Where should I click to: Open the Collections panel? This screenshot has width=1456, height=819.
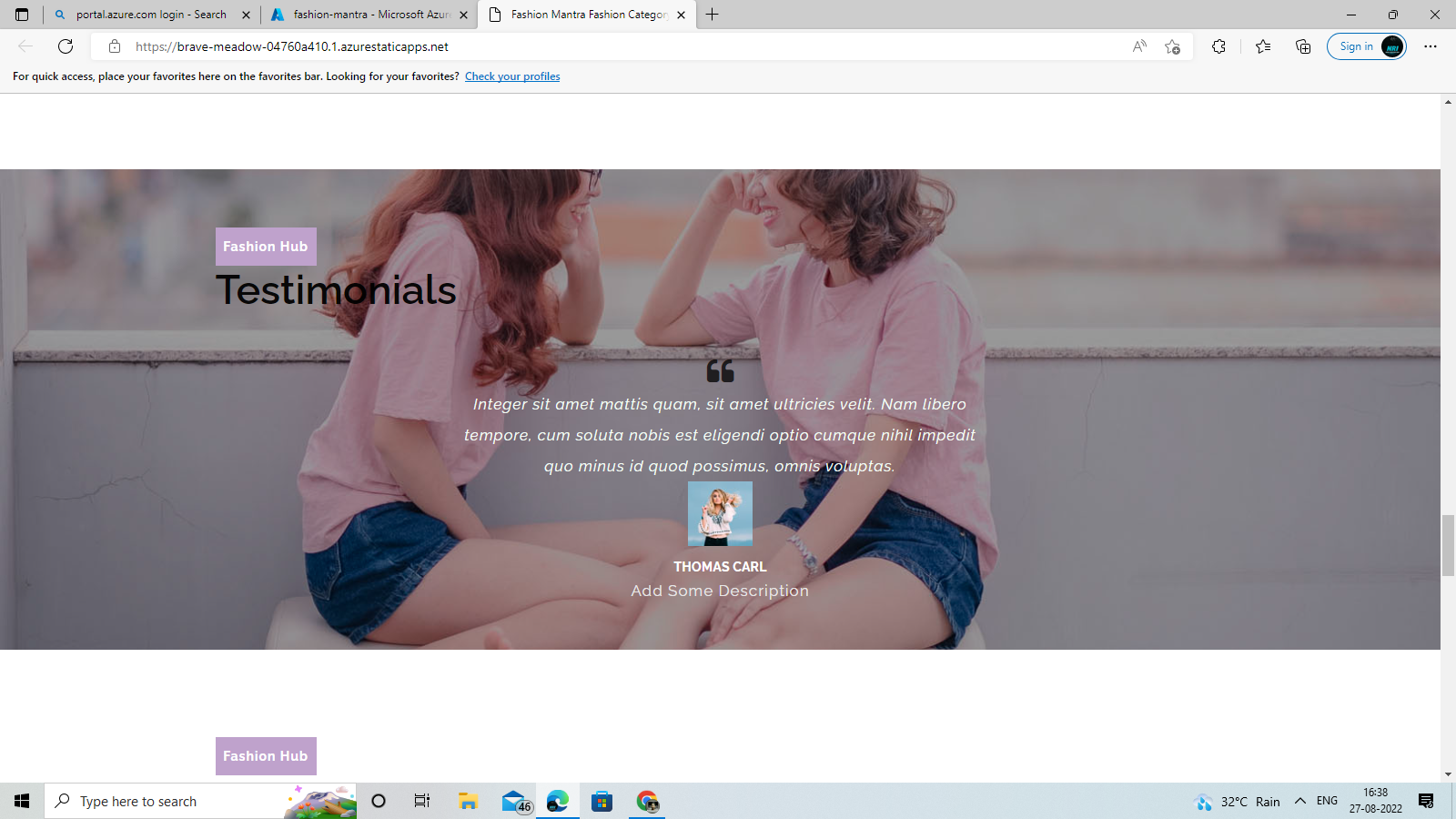pos(1303,46)
